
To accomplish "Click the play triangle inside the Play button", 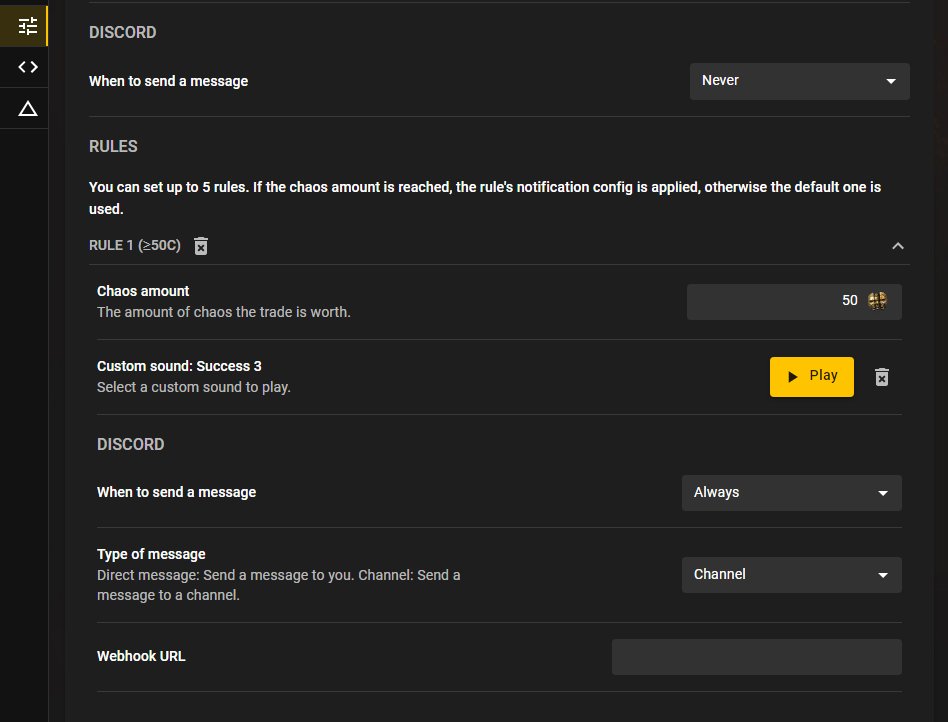I will pyautogui.click(x=793, y=376).
